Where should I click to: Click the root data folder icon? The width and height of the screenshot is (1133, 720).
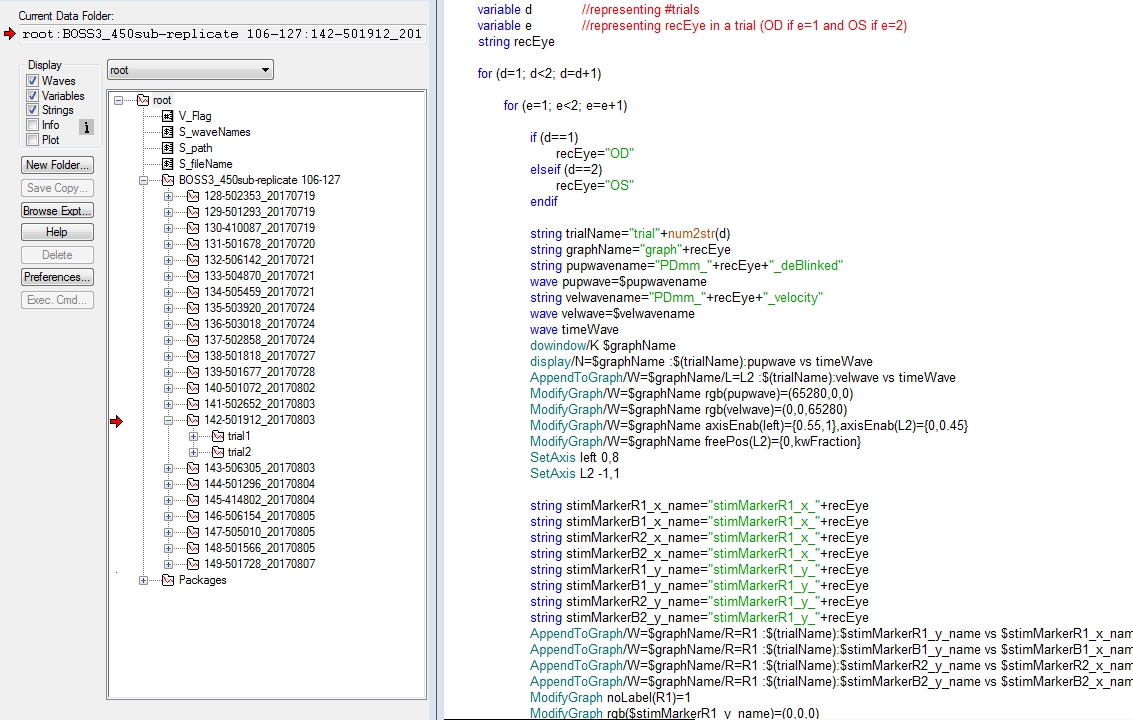click(x=142, y=100)
